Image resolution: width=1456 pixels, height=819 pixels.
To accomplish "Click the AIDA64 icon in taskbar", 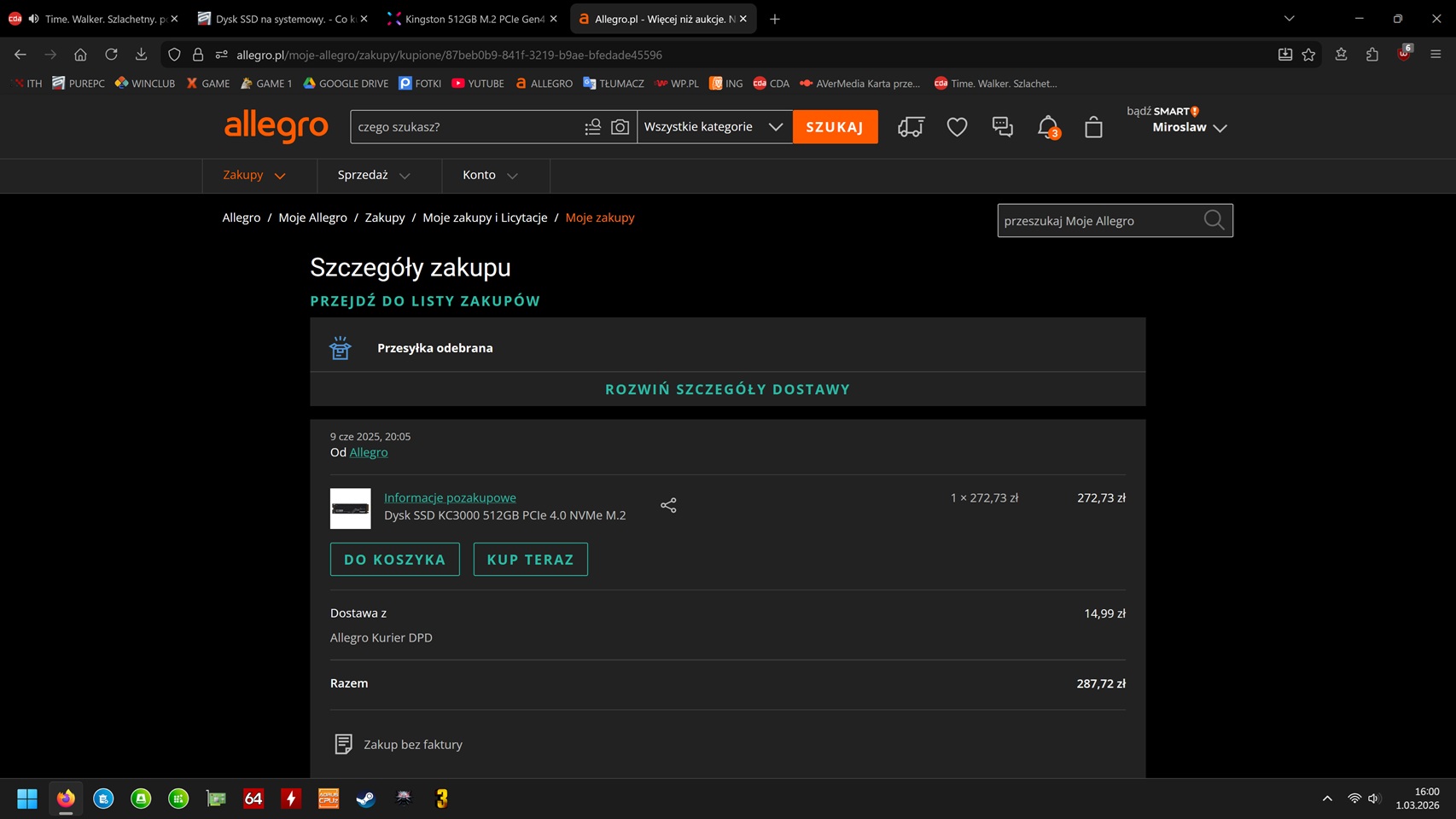I will pos(253,799).
